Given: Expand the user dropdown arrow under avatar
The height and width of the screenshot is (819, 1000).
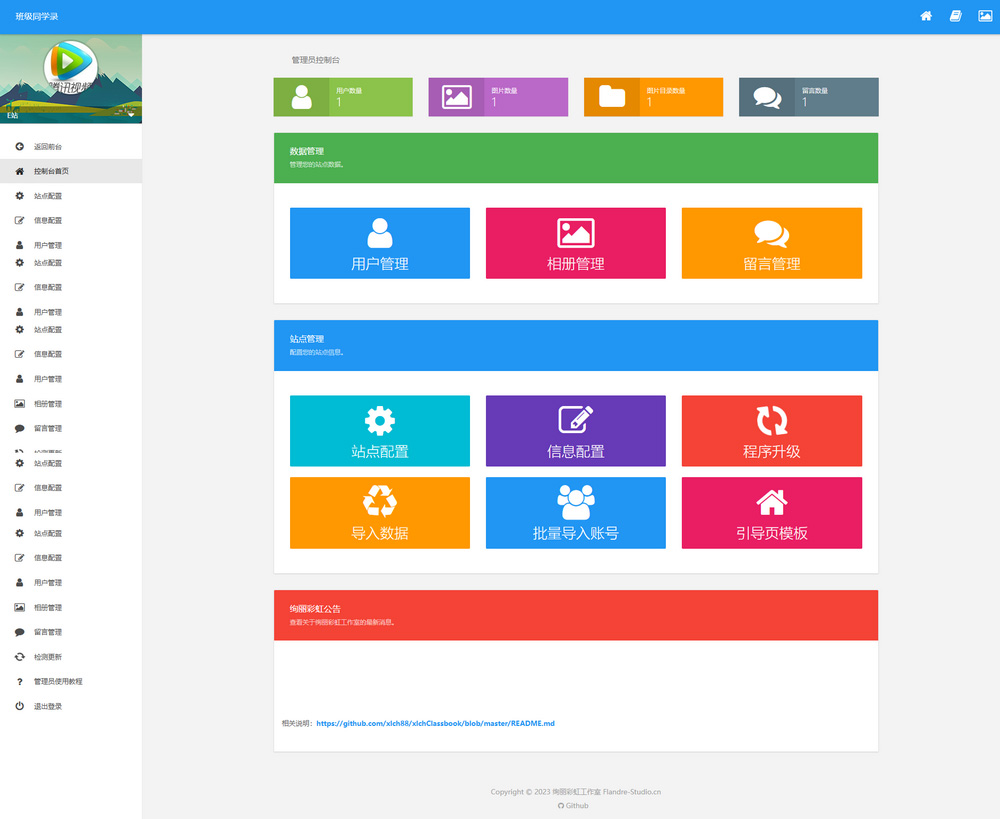Looking at the screenshot, I should [x=131, y=114].
